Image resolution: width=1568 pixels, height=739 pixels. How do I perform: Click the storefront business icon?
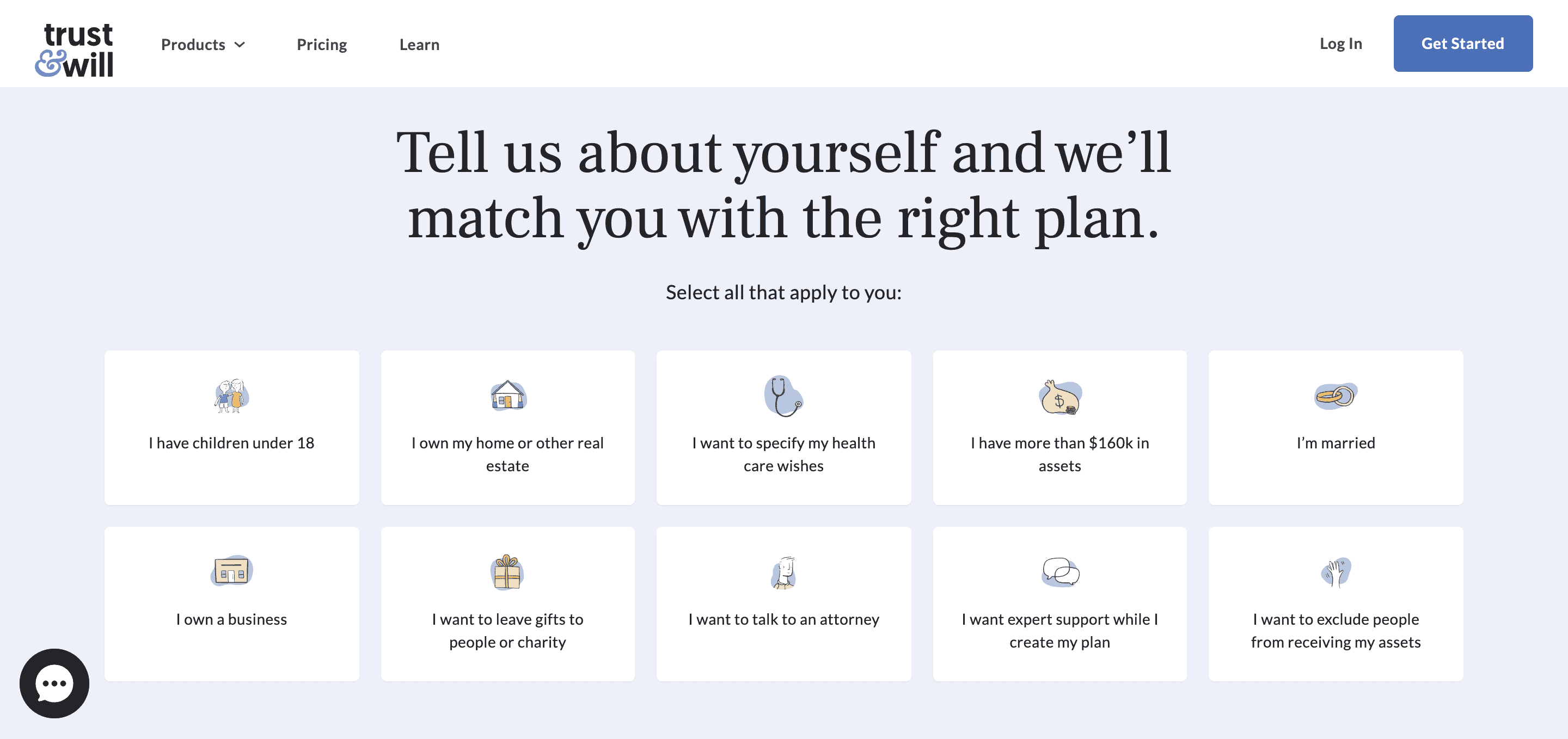[x=231, y=571]
